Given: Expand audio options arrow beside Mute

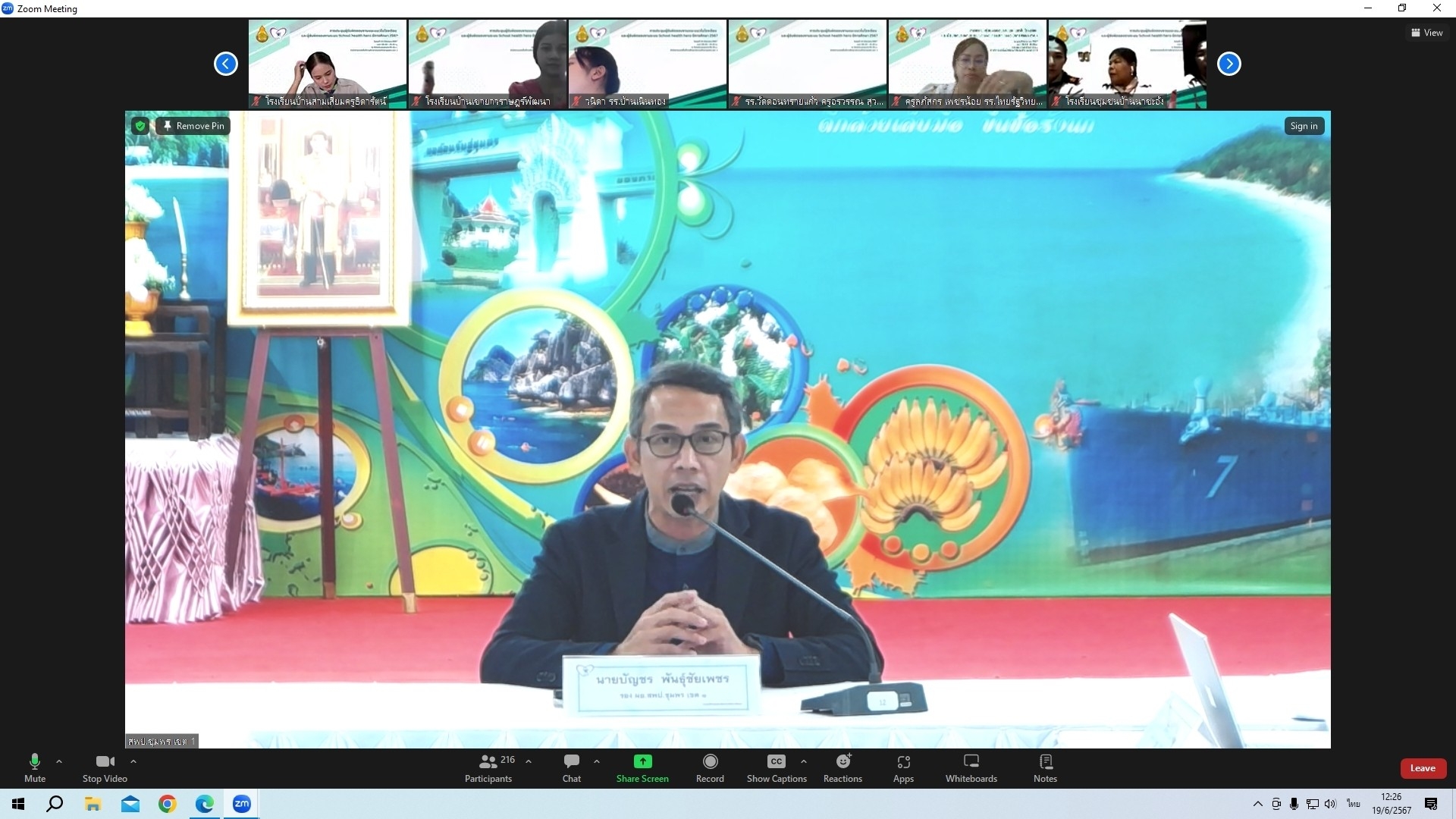Looking at the screenshot, I should coord(59,761).
